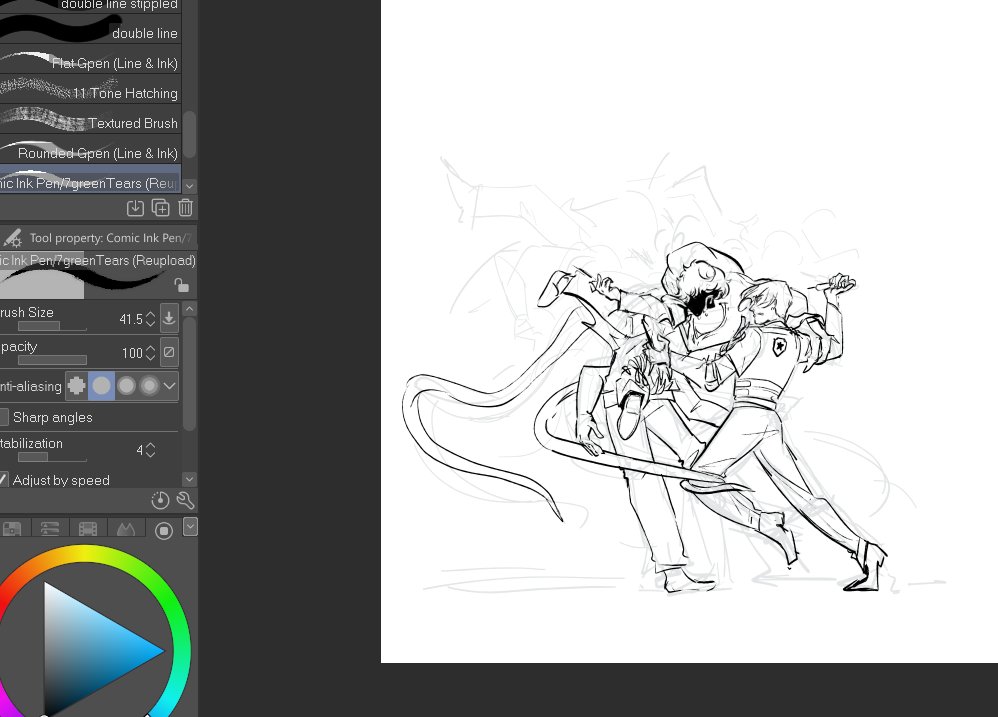Toggle the brush lock icon in Tool property
998x717 pixels.
181,285
